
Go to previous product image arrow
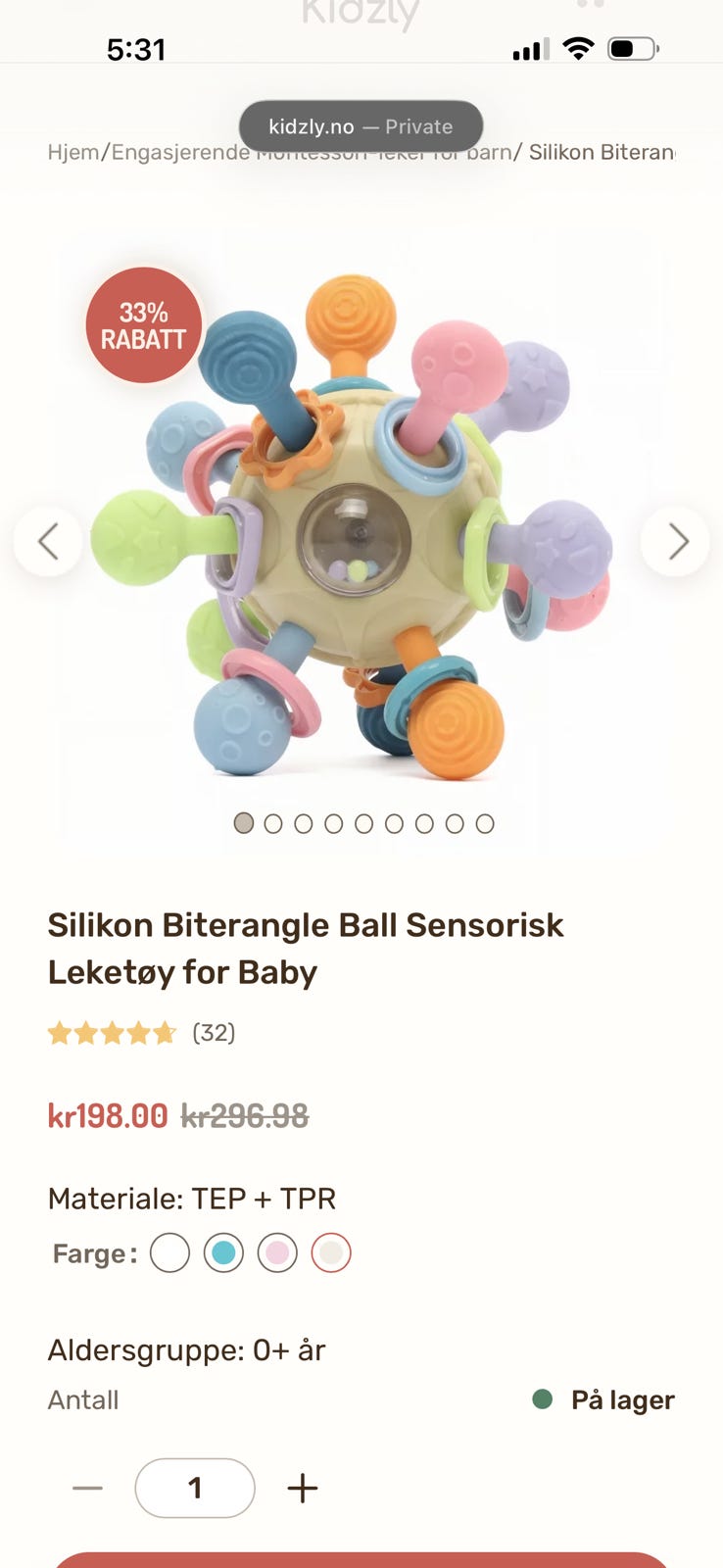[x=48, y=541]
